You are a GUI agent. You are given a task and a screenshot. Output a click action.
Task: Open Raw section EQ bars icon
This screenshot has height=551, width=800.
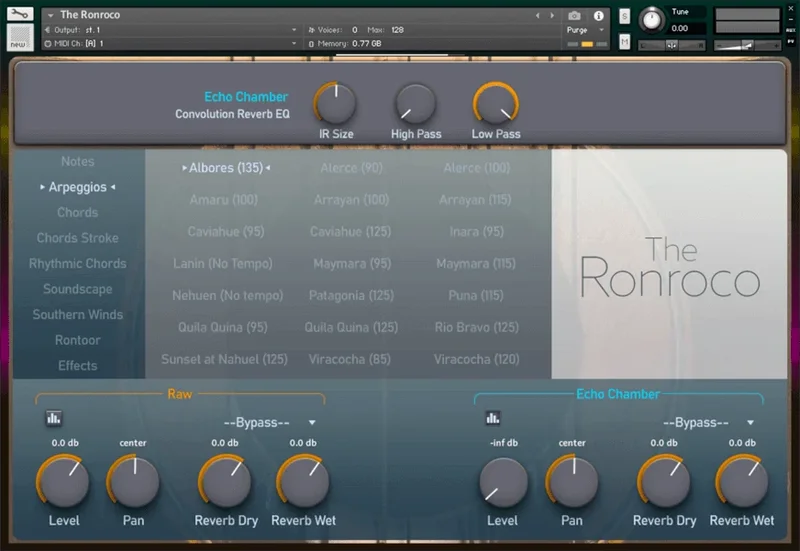pos(54,418)
